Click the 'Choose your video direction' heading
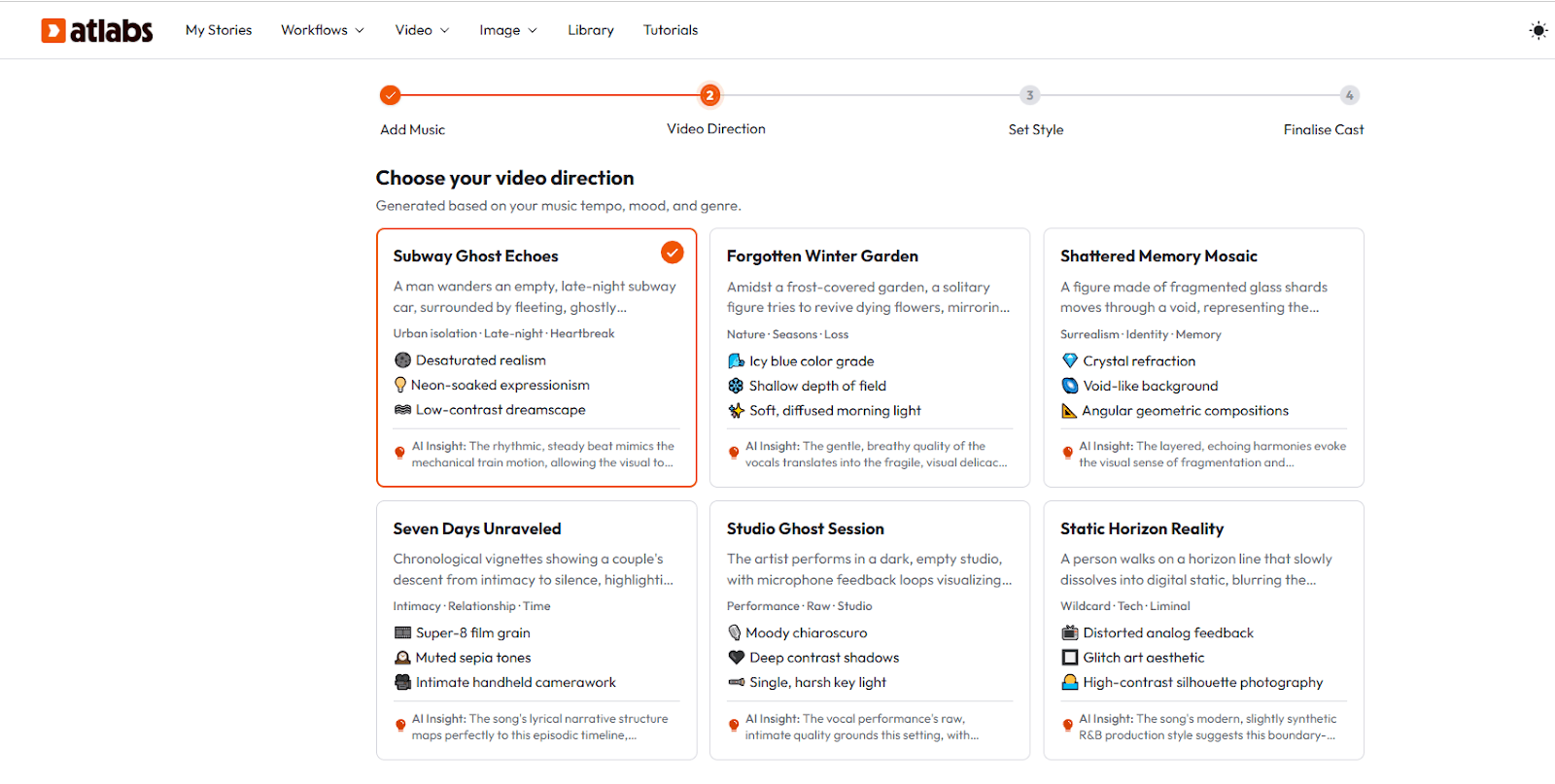 click(x=504, y=178)
